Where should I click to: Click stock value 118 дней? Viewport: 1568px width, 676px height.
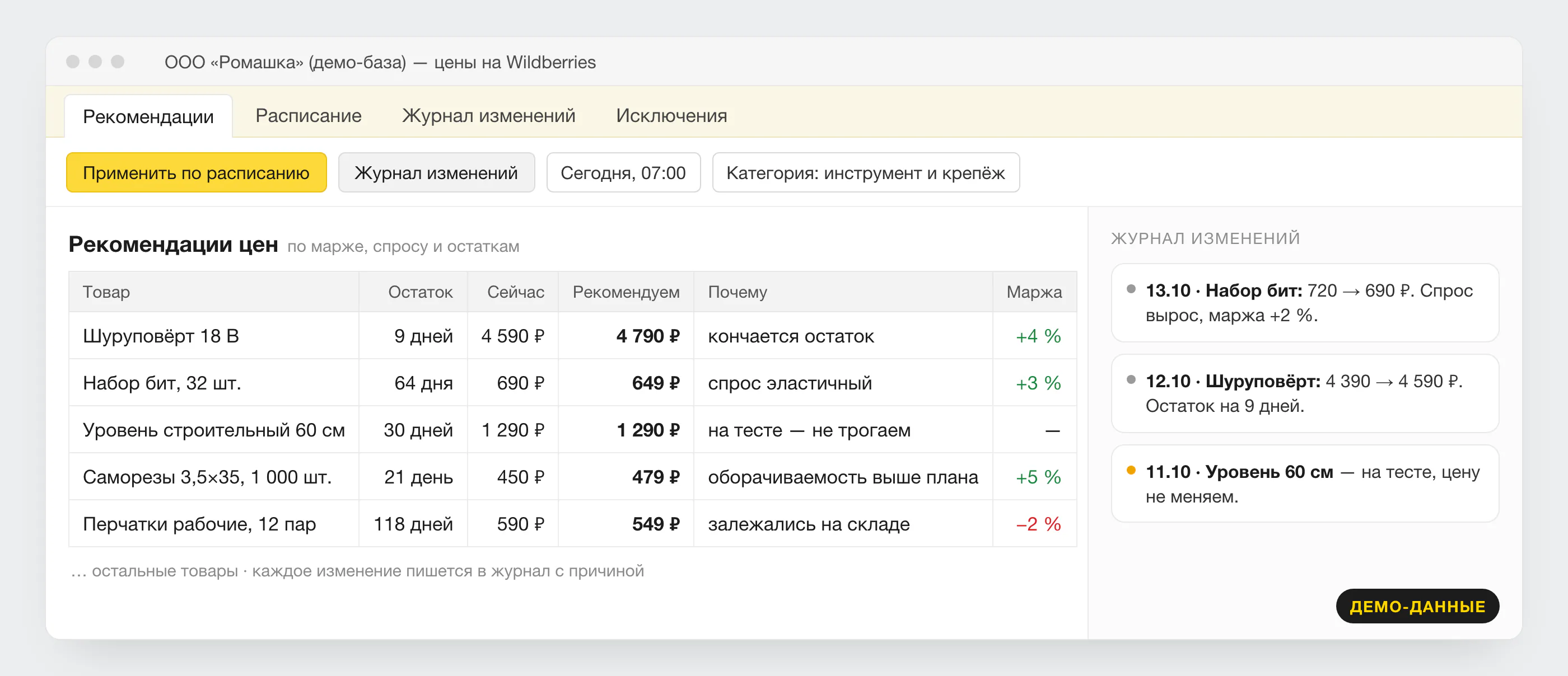point(413,523)
